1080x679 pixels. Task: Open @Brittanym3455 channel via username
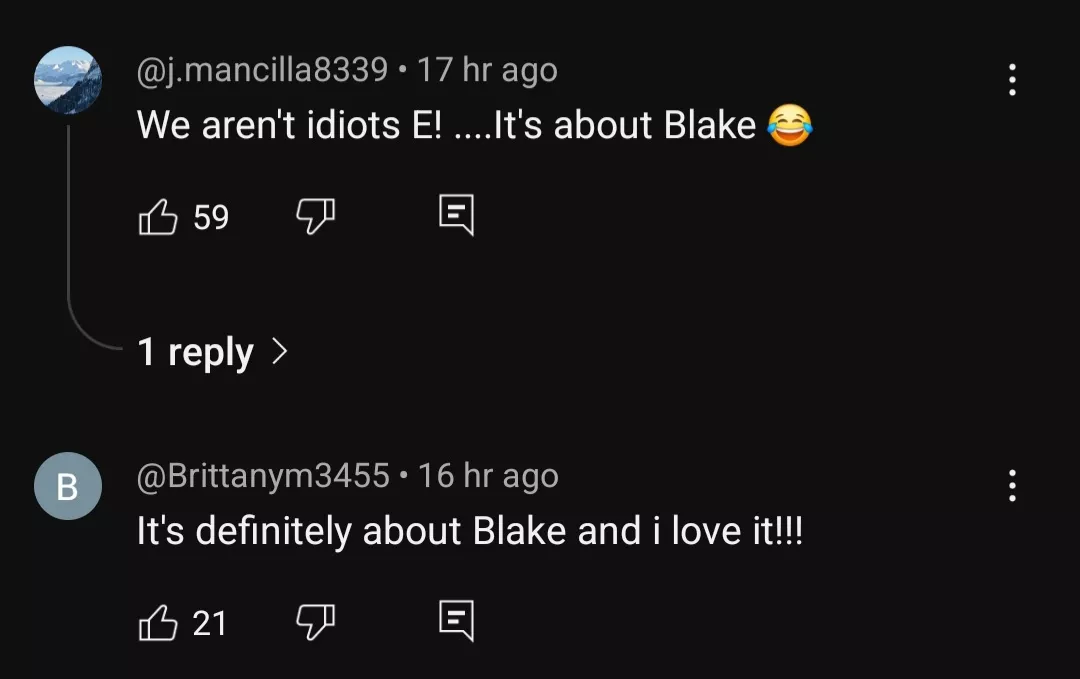pos(262,476)
